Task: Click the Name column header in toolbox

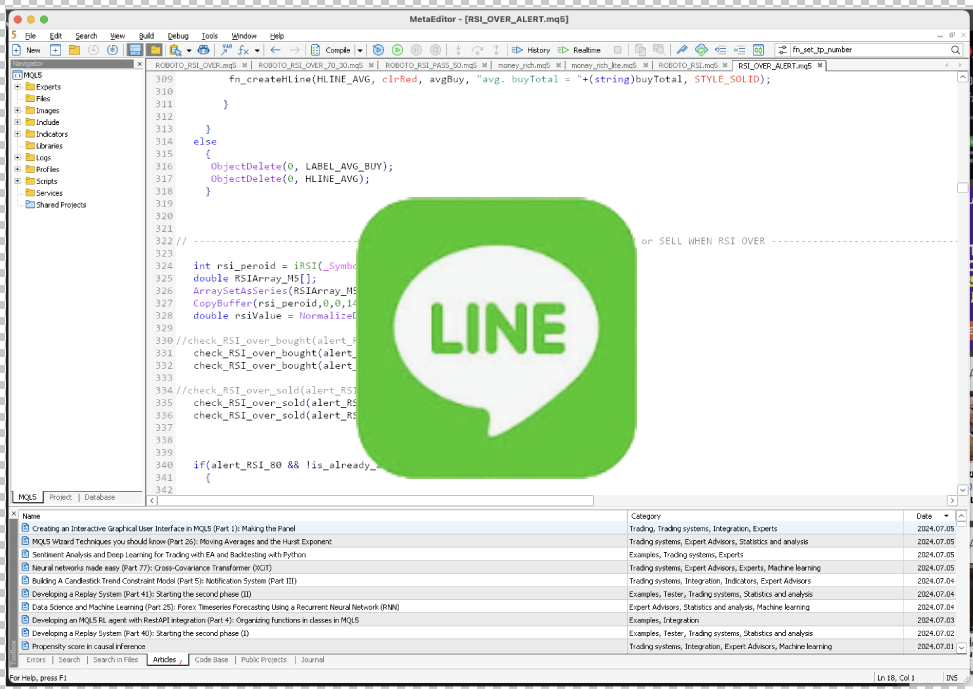Action: coord(323,516)
